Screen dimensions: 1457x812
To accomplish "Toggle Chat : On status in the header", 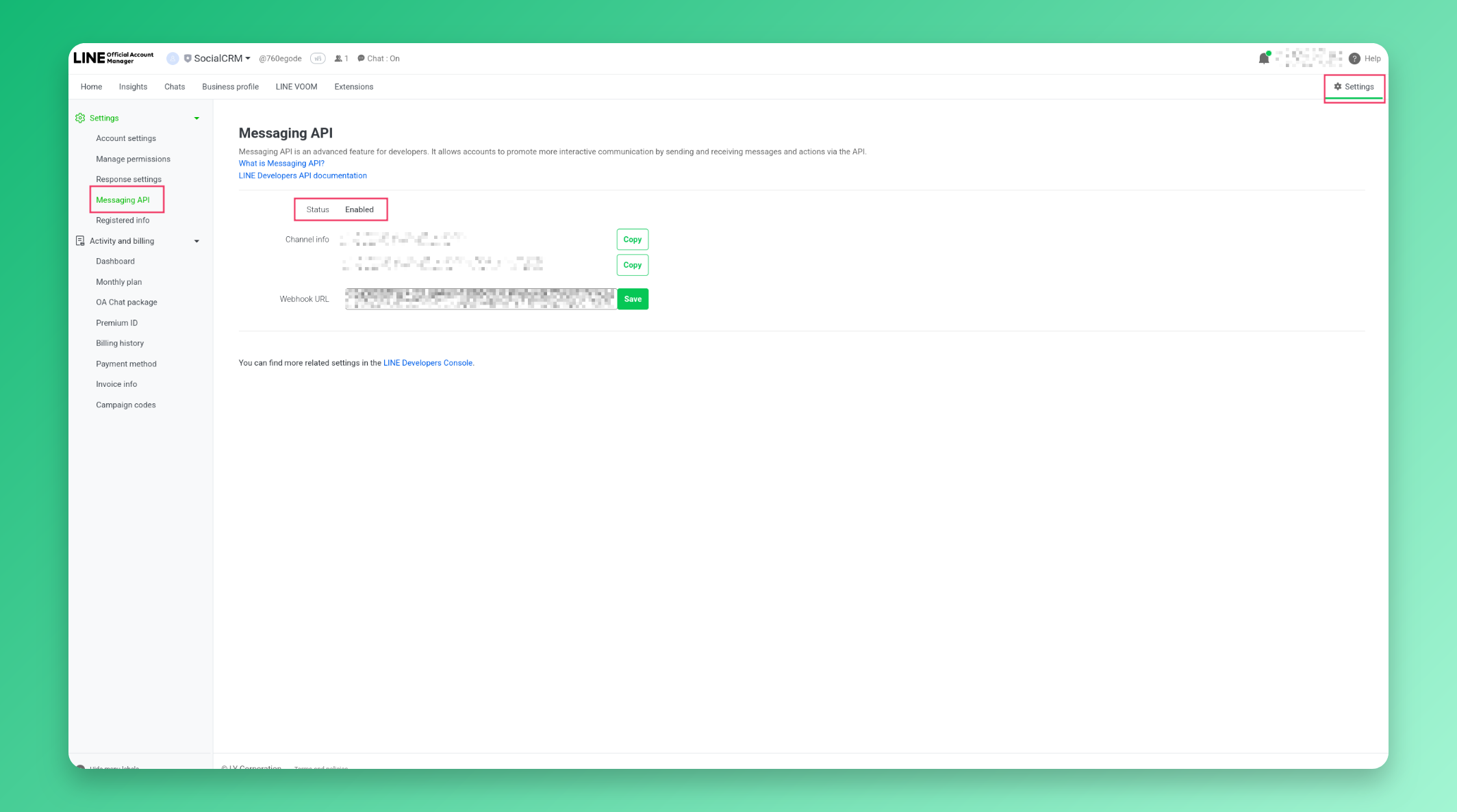I will point(379,58).
